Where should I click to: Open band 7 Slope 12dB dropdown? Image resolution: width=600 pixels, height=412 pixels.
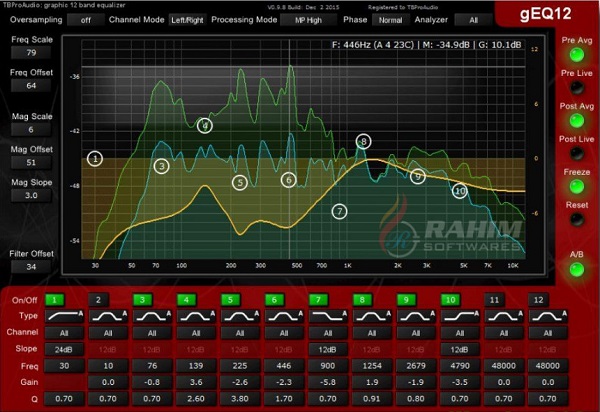click(328, 349)
